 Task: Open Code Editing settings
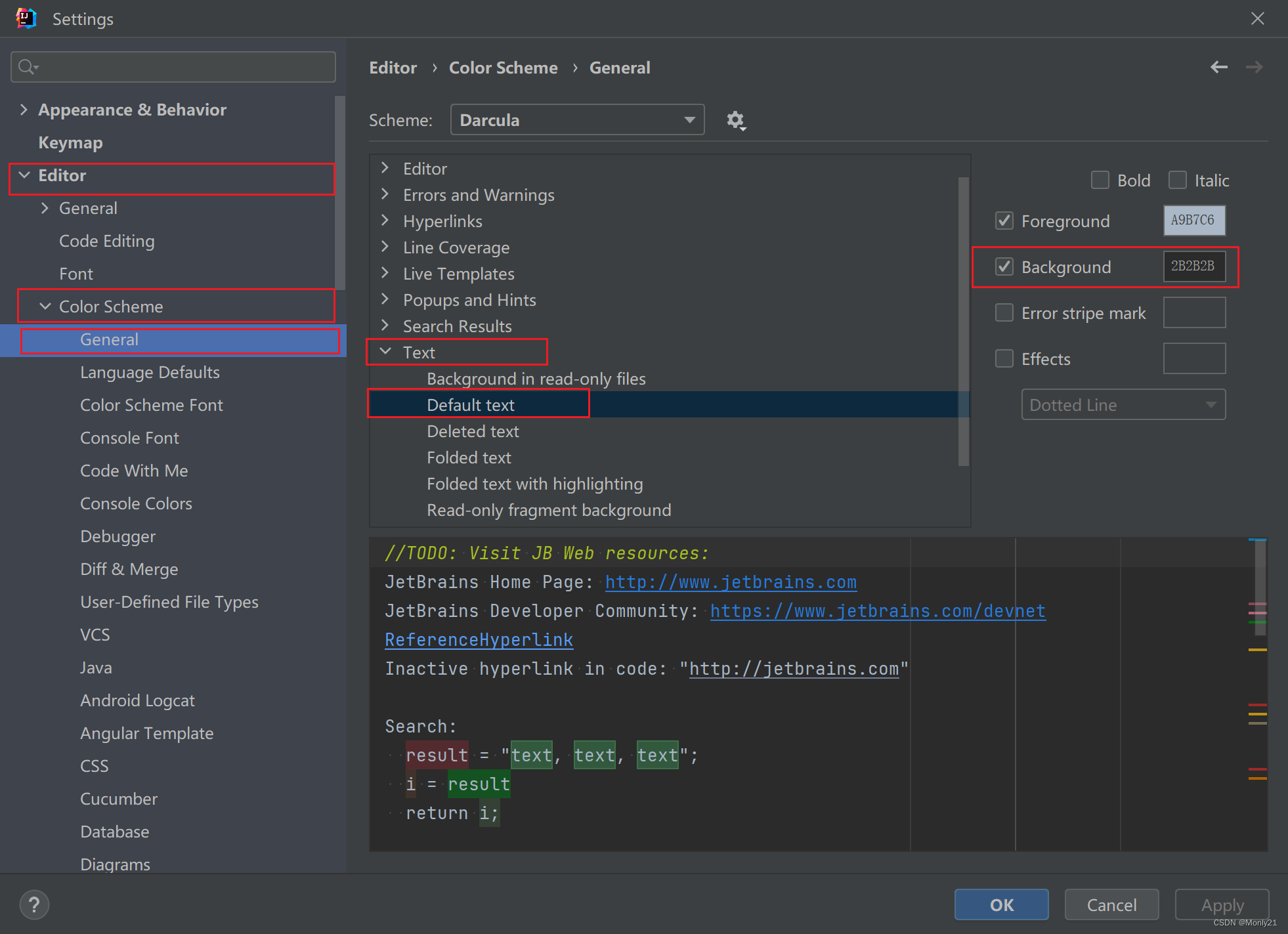tap(107, 241)
